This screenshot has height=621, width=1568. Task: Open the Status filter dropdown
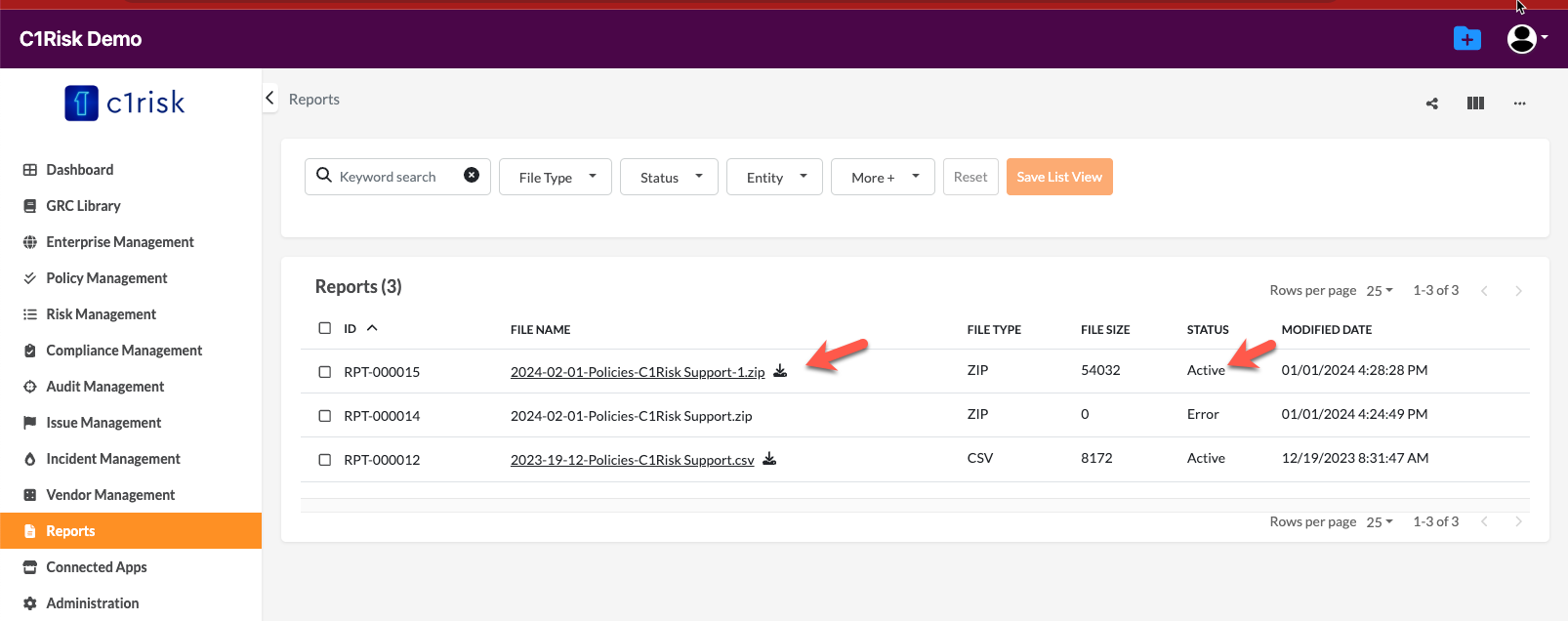669,177
